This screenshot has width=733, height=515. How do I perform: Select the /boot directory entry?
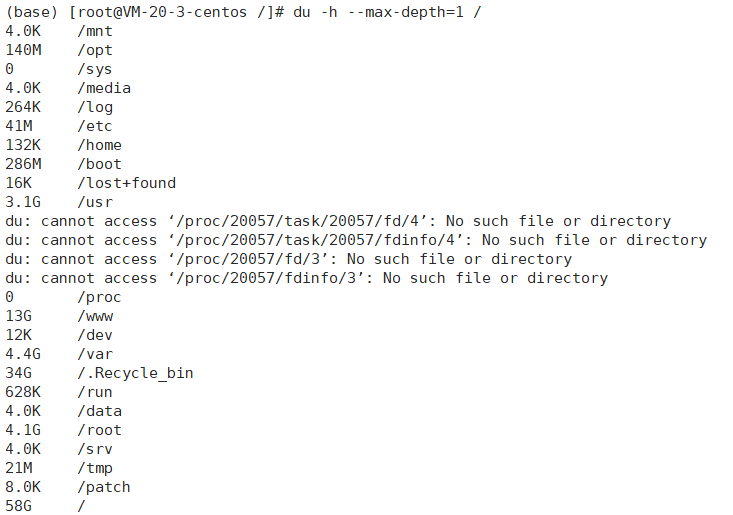click(x=100, y=164)
